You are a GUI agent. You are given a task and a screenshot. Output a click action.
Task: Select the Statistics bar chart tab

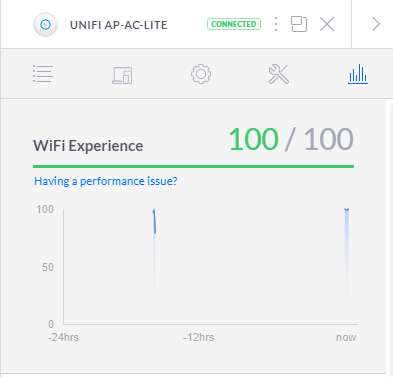(358, 74)
